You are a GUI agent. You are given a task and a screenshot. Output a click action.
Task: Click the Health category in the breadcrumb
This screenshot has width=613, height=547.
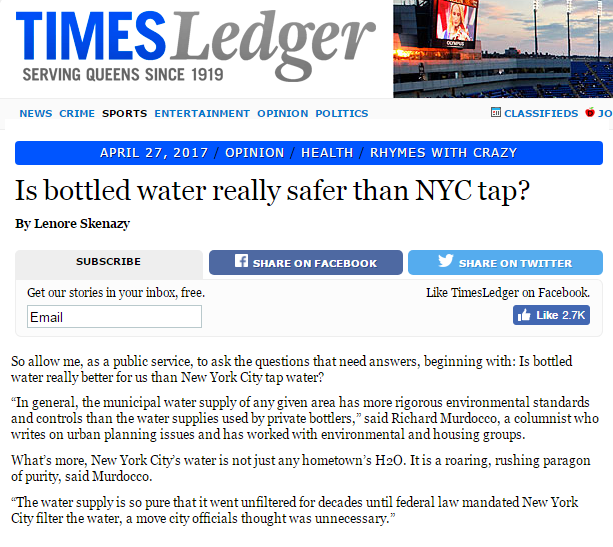tap(327, 152)
